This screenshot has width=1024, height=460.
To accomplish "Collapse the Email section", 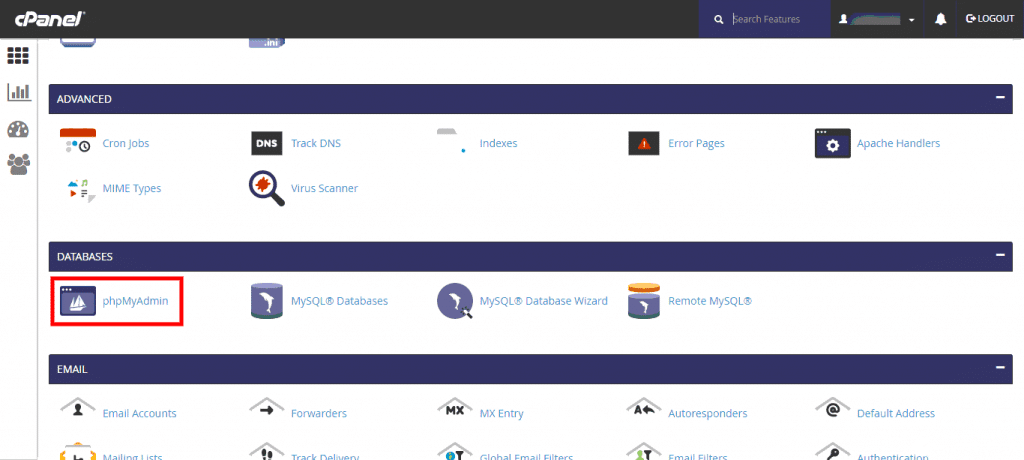I will coord(999,368).
